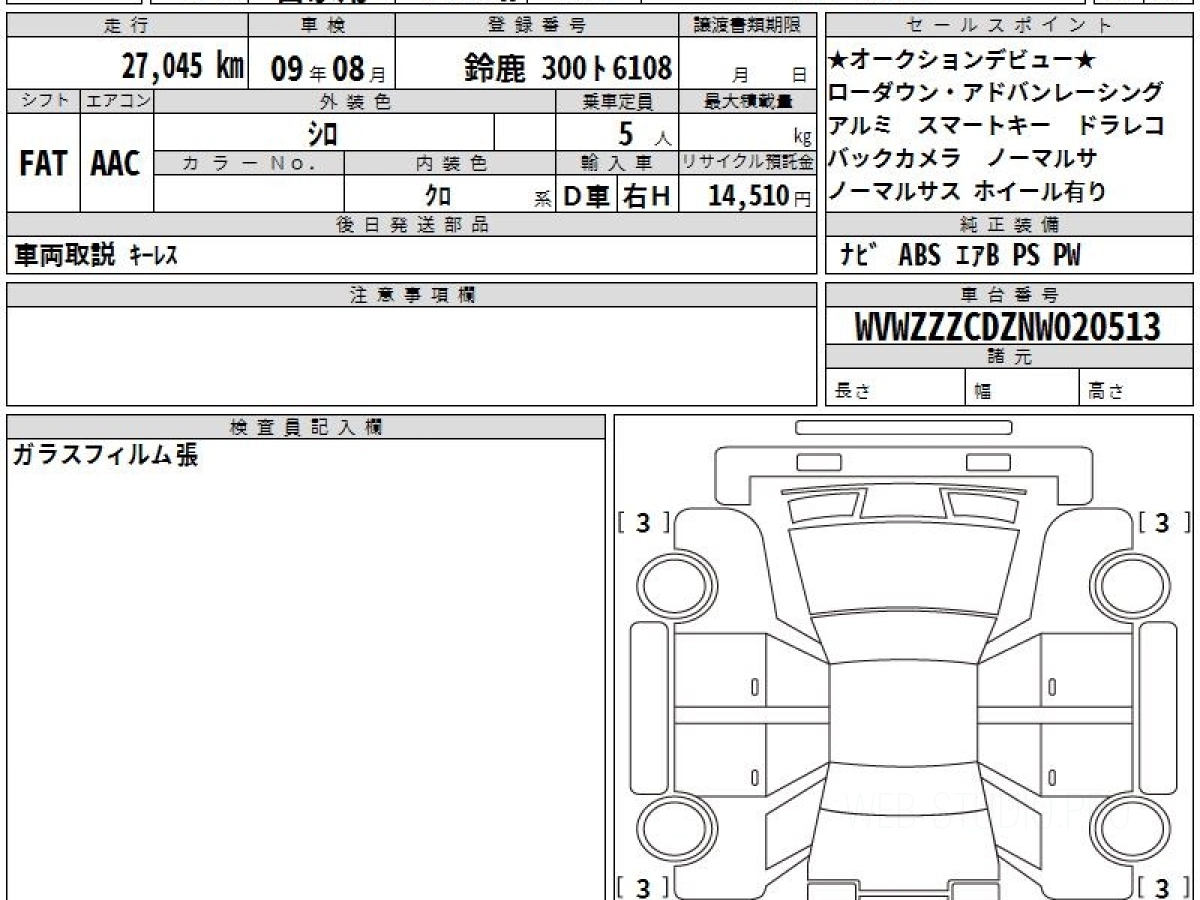Select the inspection date 09年08月
Viewport: 1200px width, 900px height.
tap(327, 68)
